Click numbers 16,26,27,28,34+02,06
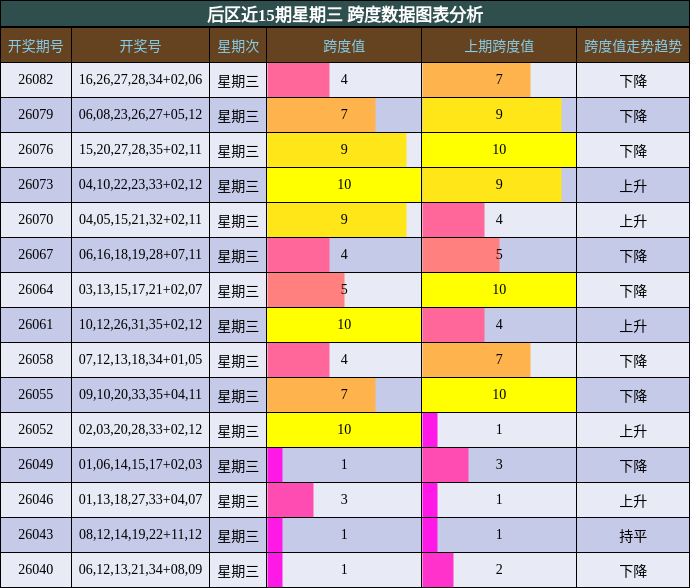 click(140, 80)
